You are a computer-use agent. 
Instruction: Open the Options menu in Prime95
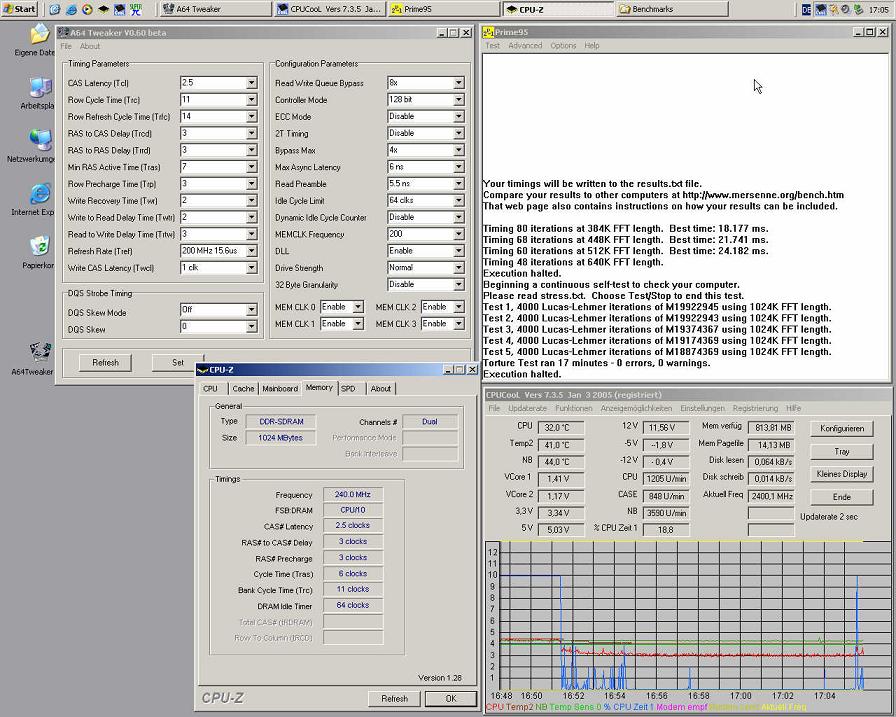563,45
